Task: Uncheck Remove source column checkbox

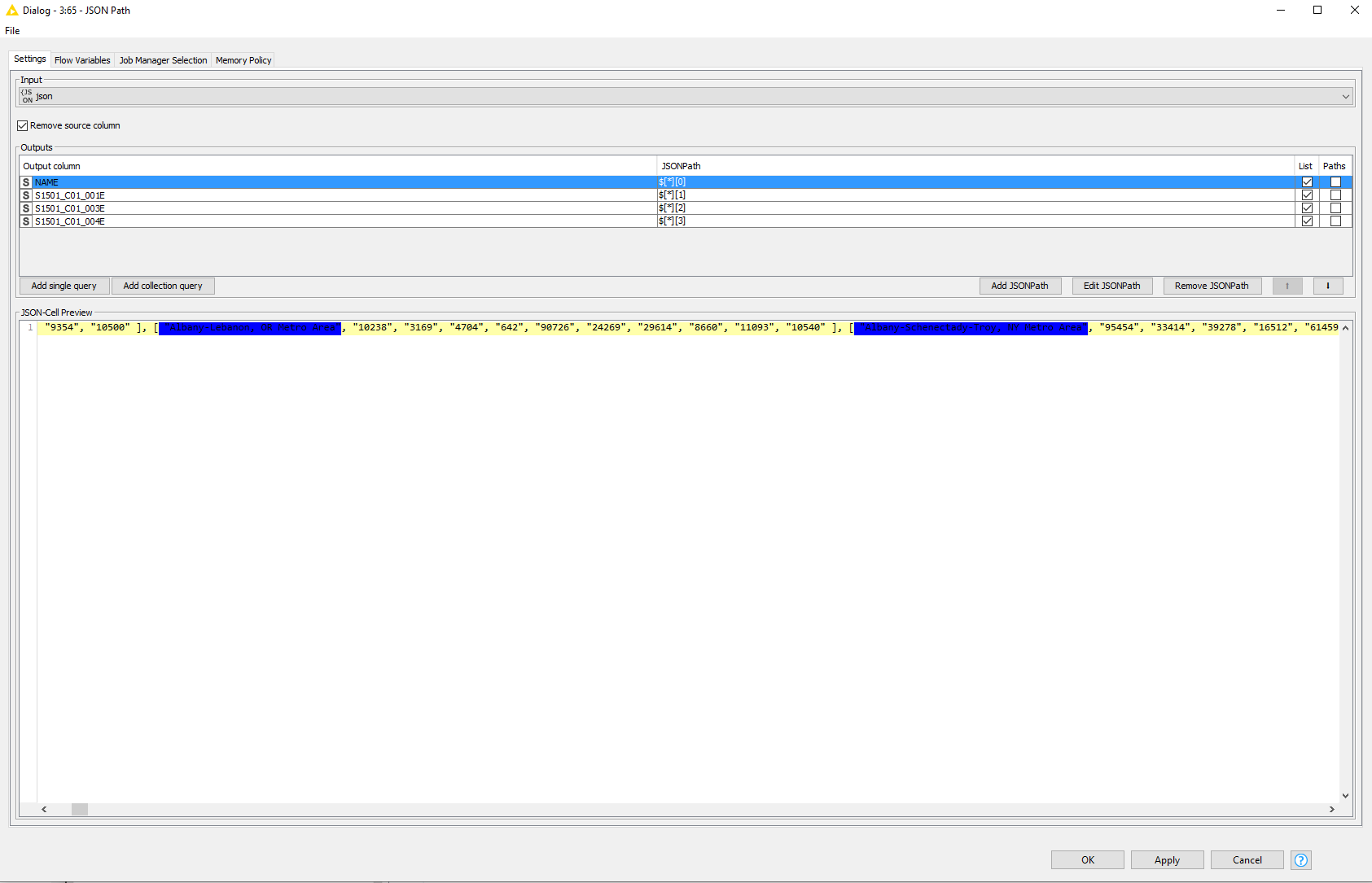Action: pos(23,125)
